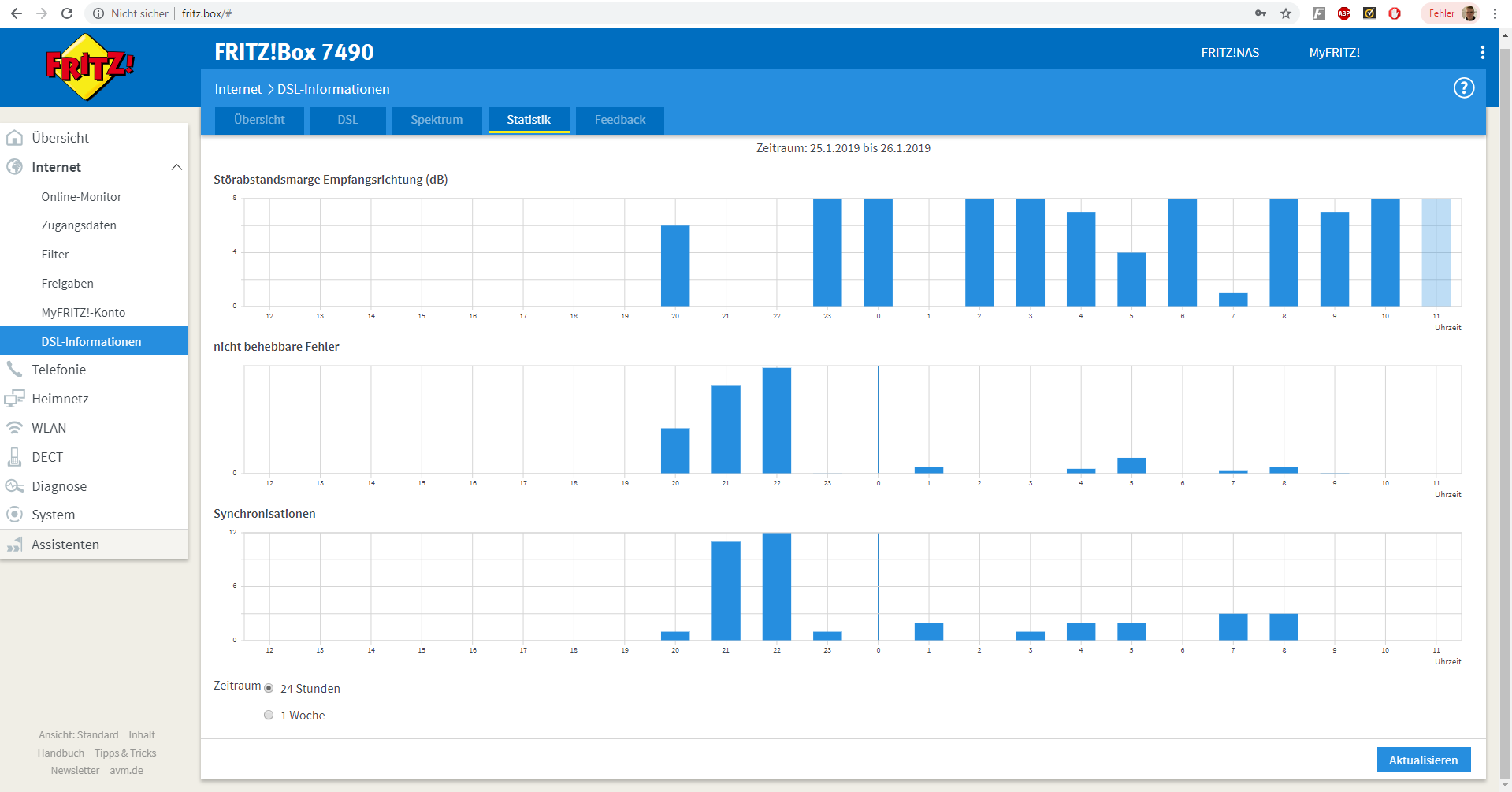Click the 20 Uhr Störabstandsmarge bar
Image resolution: width=1512 pixels, height=792 pixels.
(x=675, y=266)
